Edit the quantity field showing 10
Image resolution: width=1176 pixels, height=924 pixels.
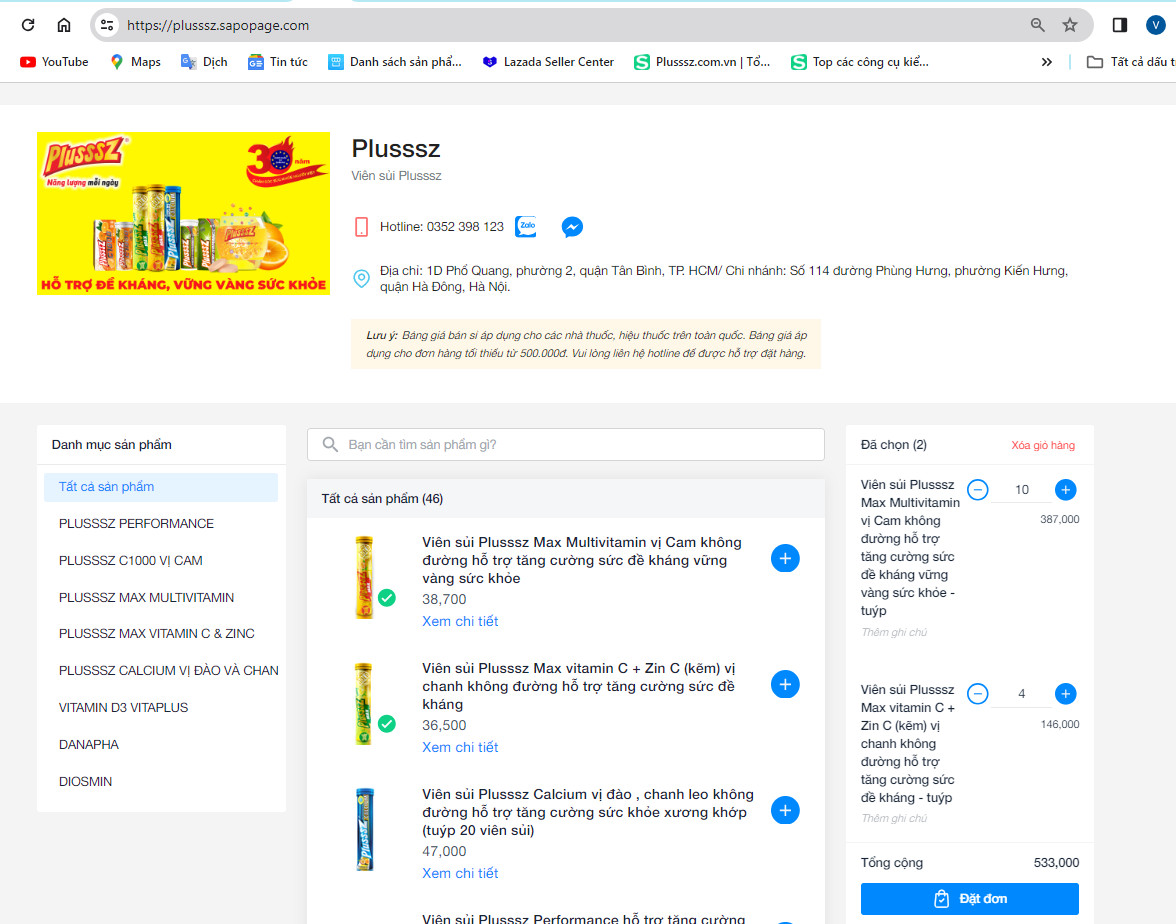[x=1022, y=490]
